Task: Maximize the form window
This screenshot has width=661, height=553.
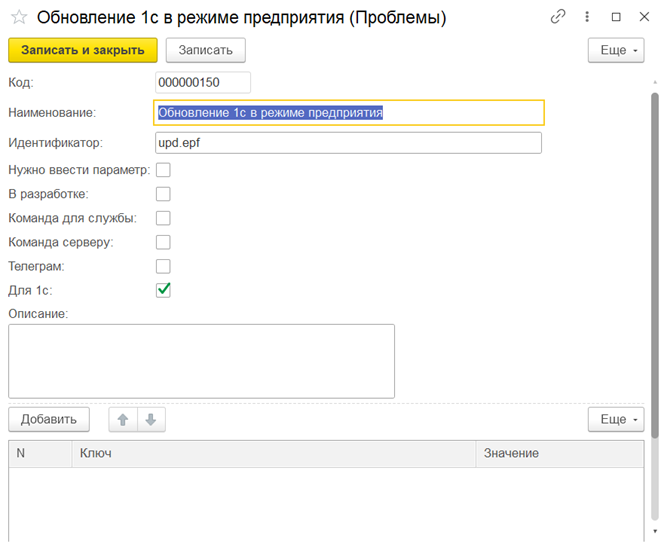Action: click(x=616, y=17)
